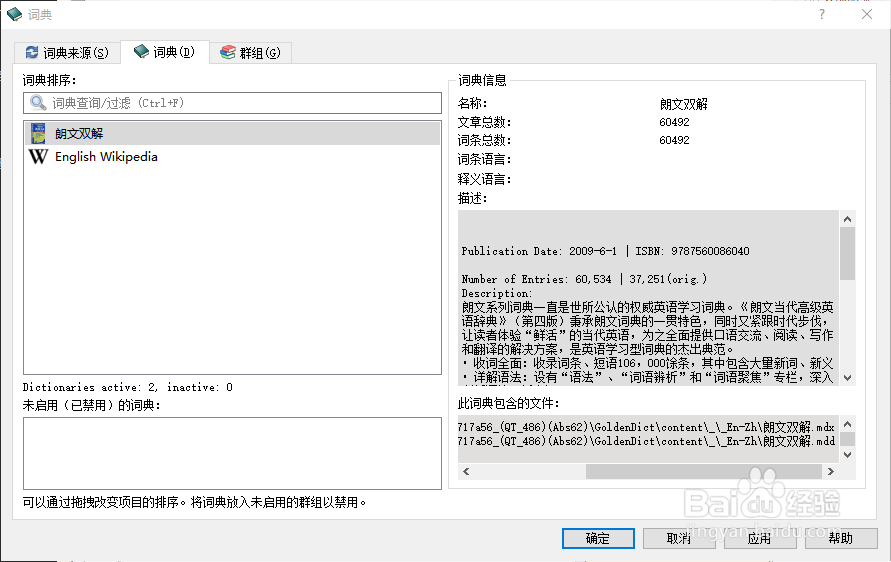This screenshot has height=562, width=891.
Task: Focus the 词典查询/过滤 search field
Action: 232,103
